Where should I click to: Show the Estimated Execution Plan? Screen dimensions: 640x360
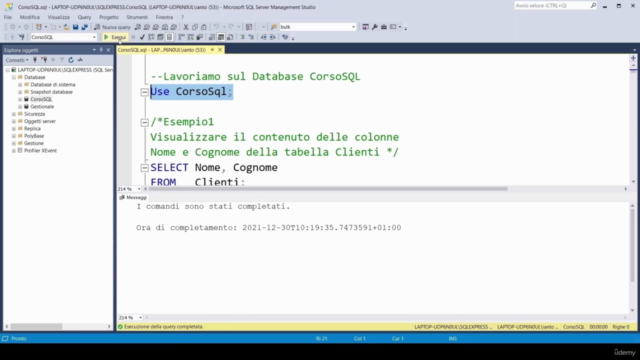(x=151, y=37)
